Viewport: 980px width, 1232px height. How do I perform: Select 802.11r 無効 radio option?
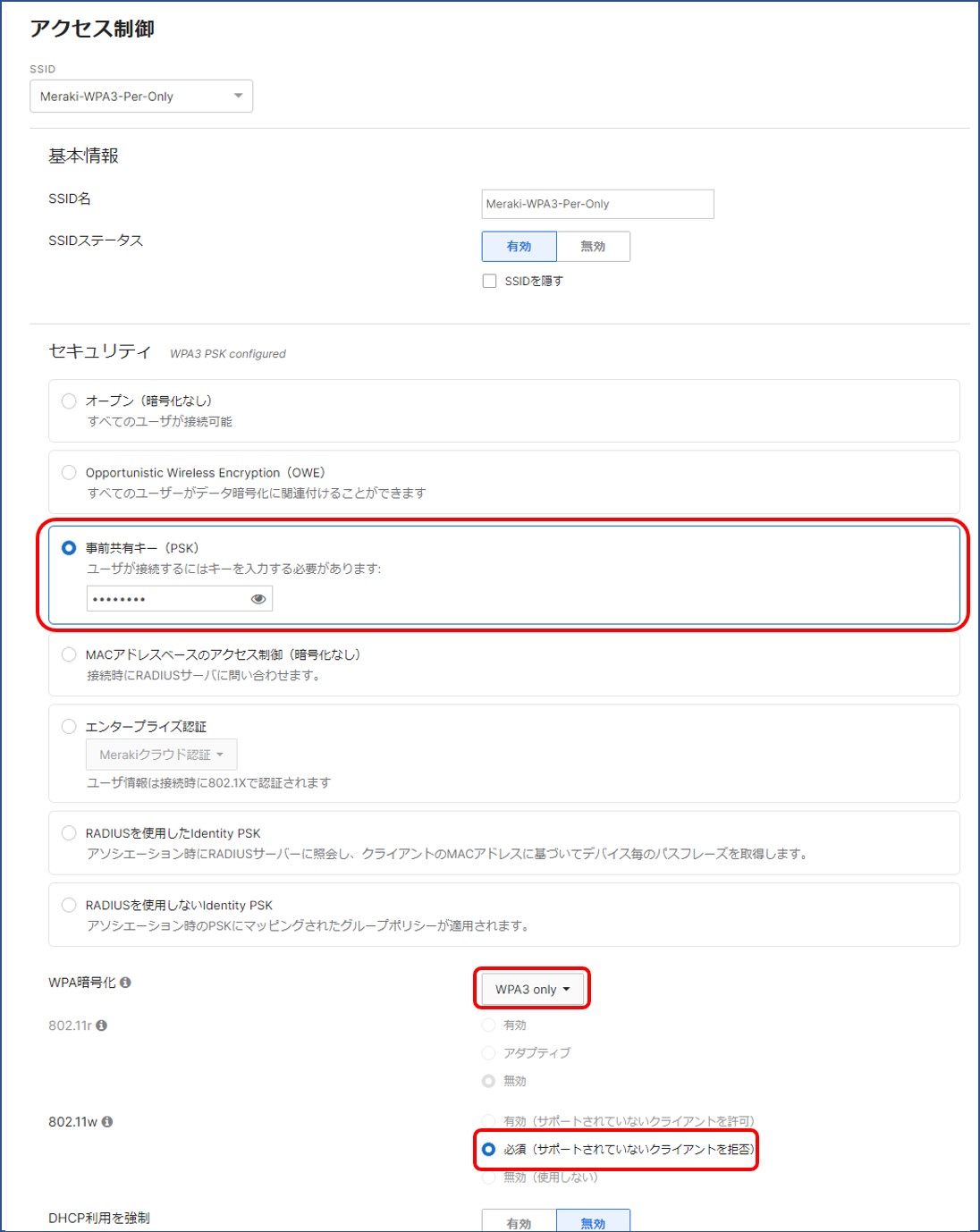click(488, 1081)
